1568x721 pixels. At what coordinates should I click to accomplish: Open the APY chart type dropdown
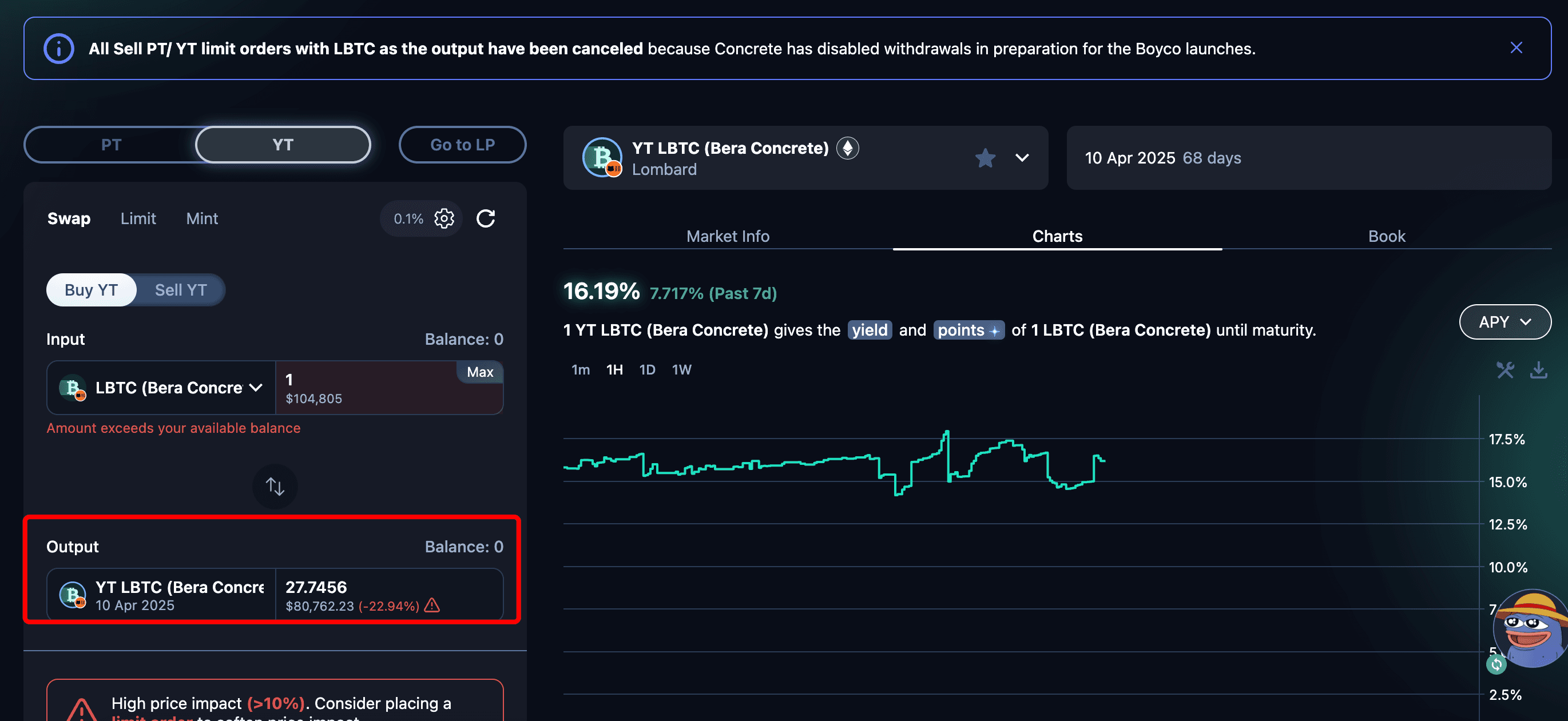click(1505, 322)
